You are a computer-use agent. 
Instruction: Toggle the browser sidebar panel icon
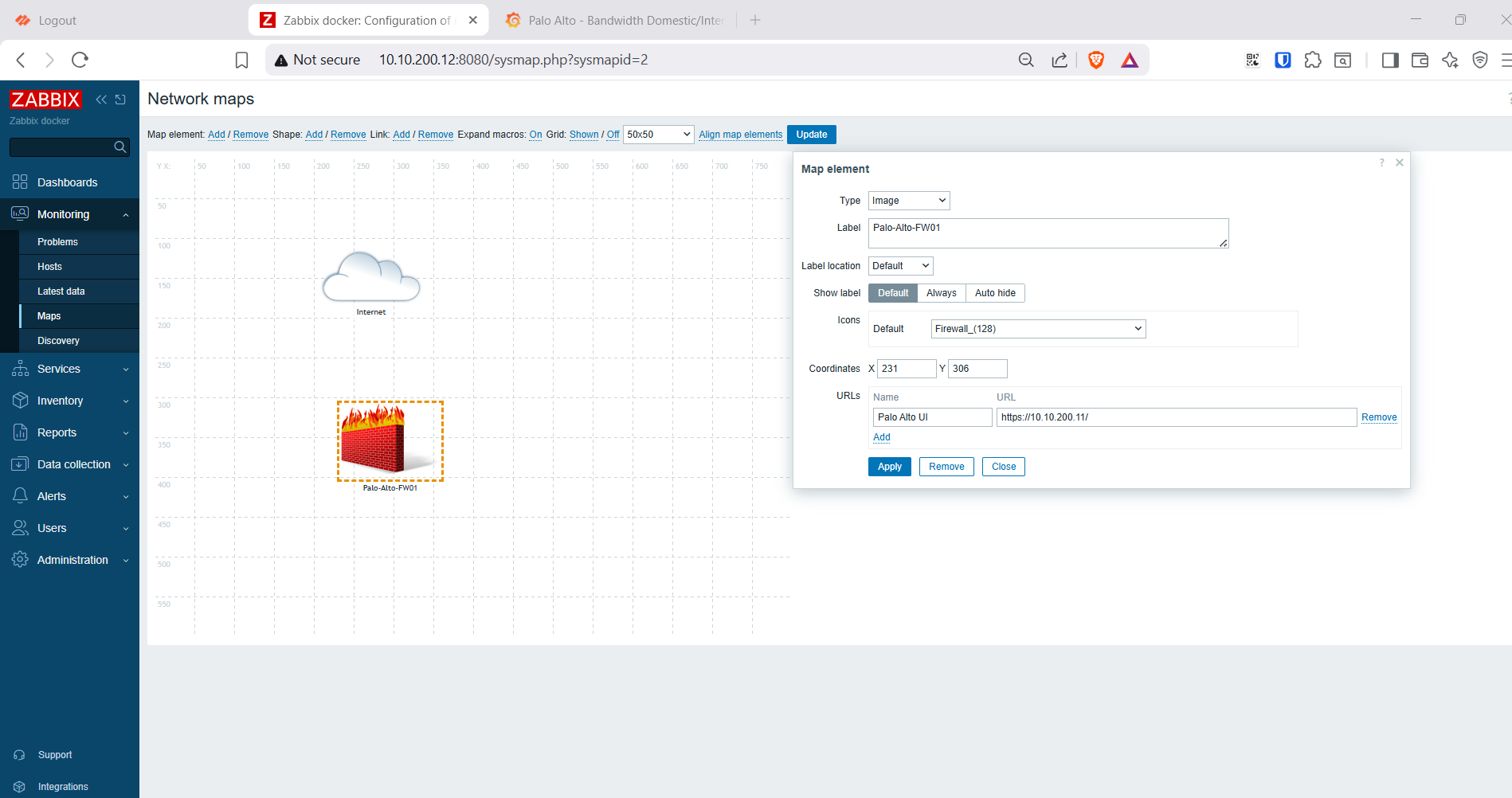(x=1390, y=60)
